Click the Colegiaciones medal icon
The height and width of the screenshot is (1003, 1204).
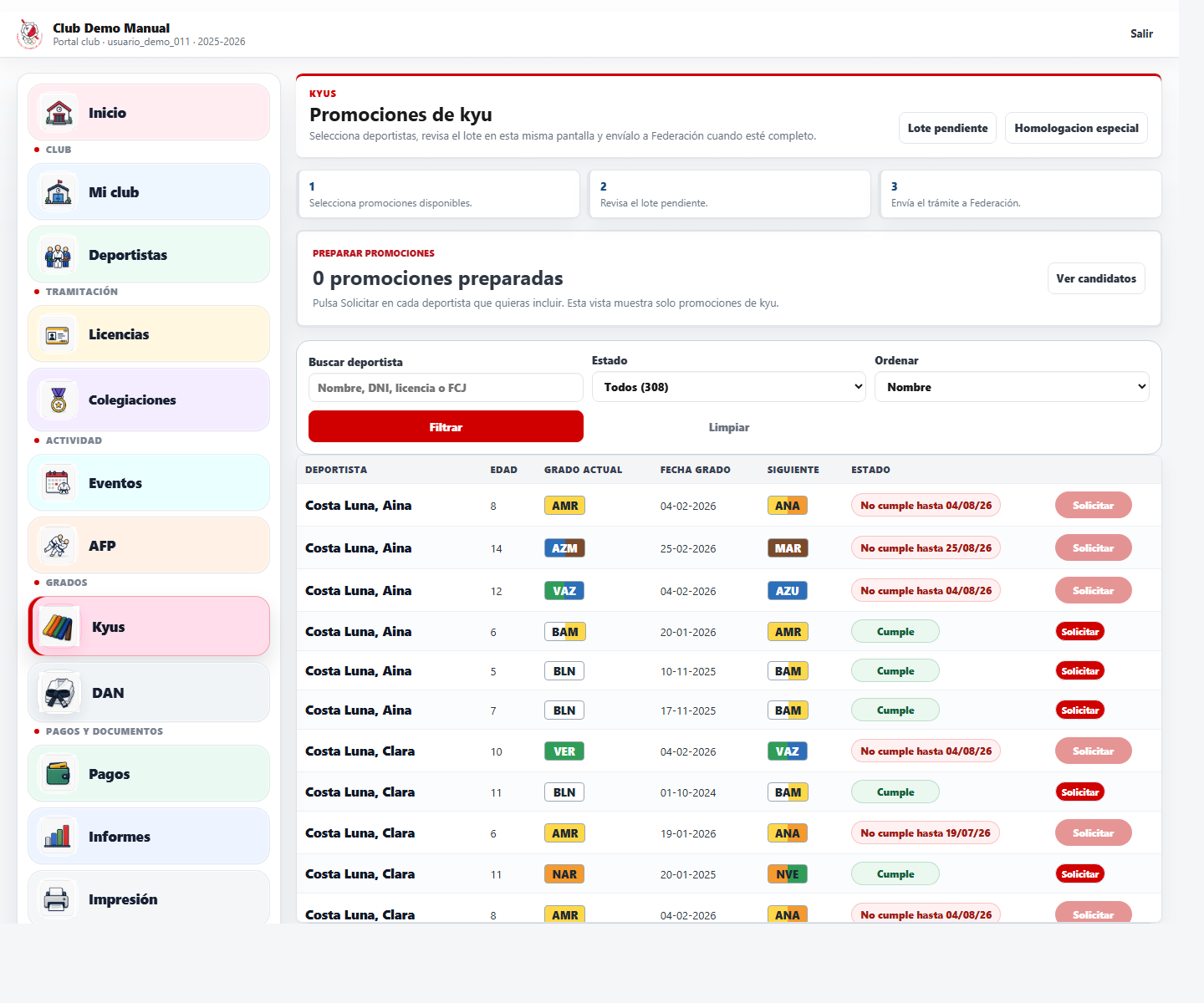59,400
